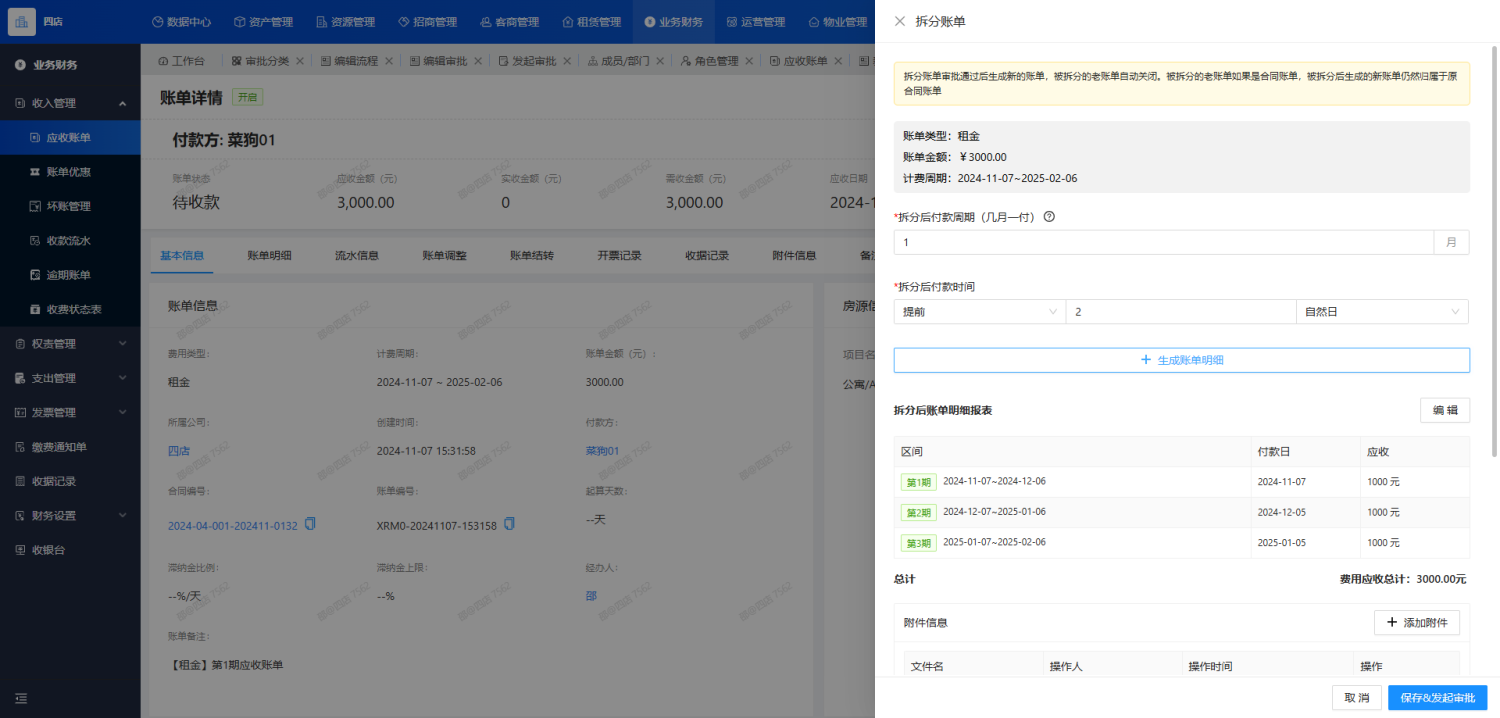Click the 编辑 button for split bill table
Screen dimensions: 1500x718
pos(1445,410)
